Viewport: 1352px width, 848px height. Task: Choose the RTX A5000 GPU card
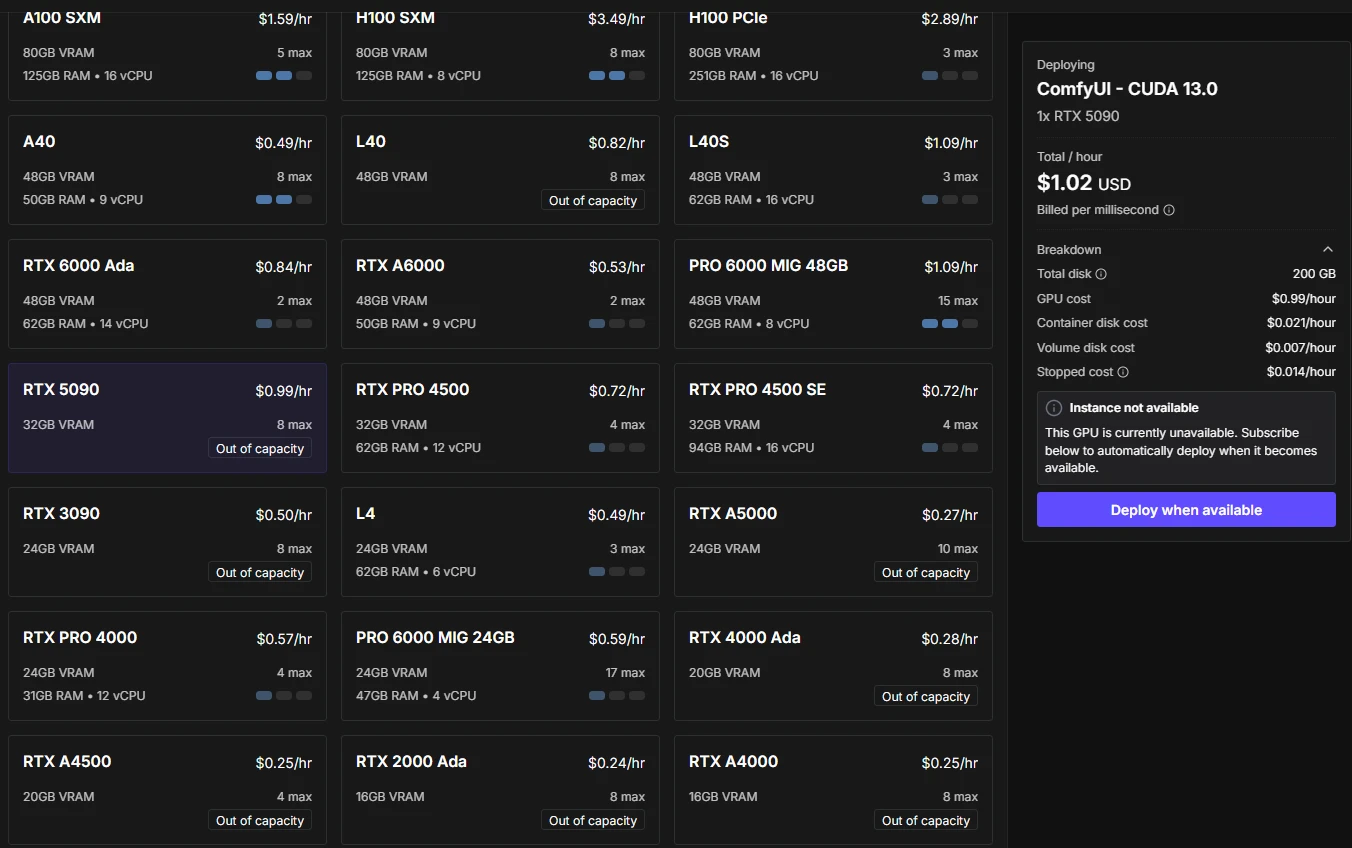(x=833, y=542)
